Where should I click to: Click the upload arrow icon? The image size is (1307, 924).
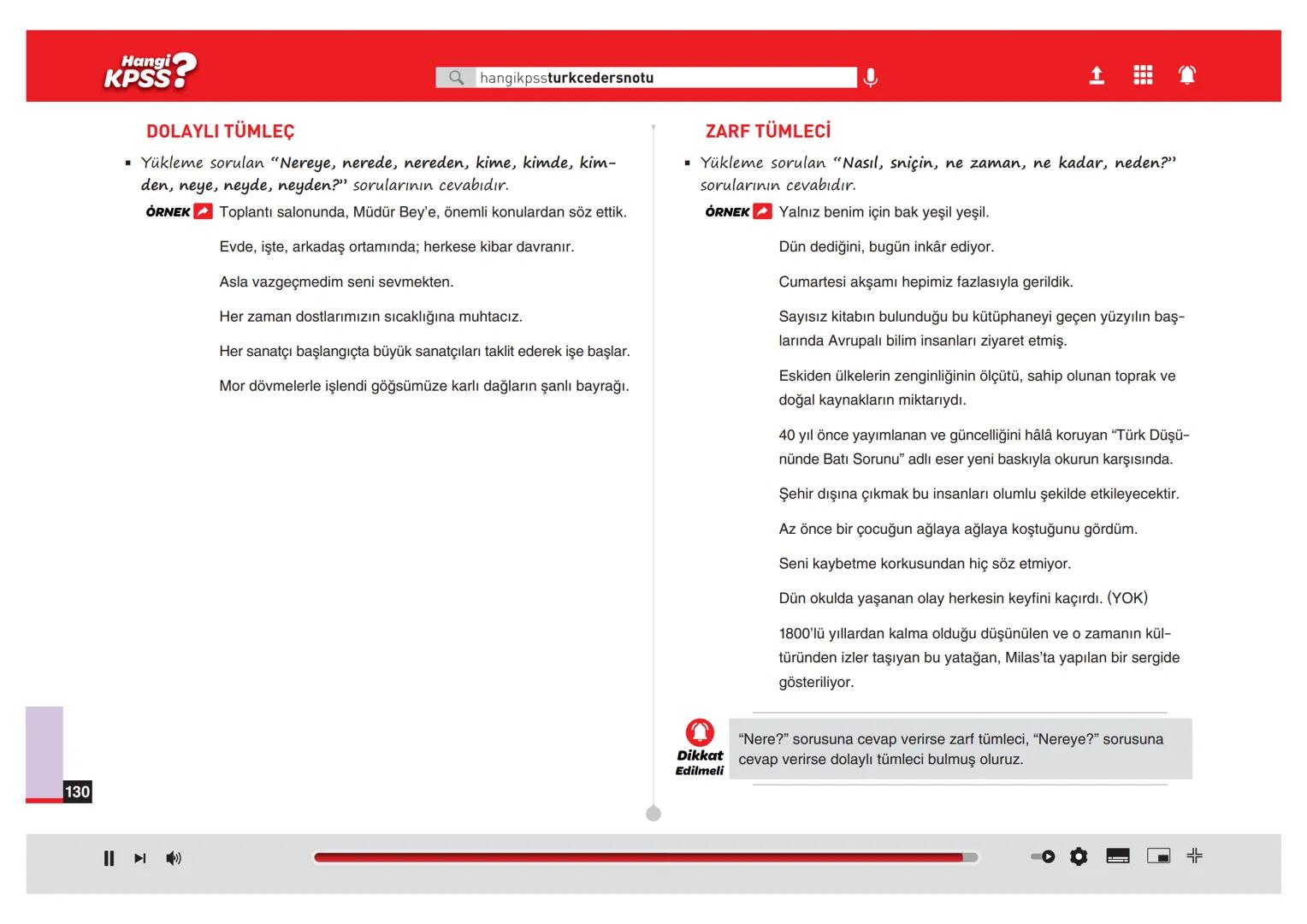coord(1096,76)
